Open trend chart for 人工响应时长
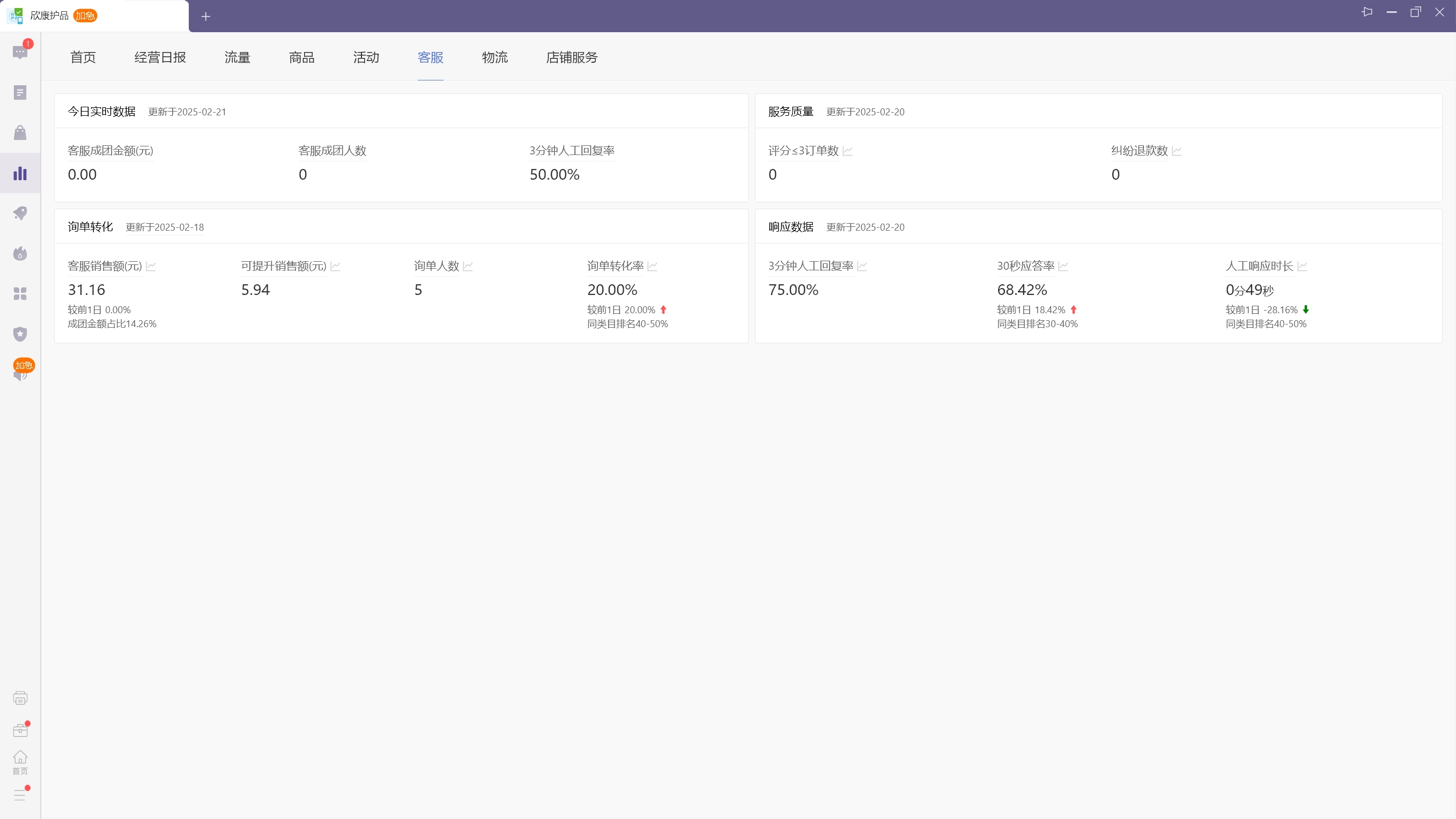 tap(1303, 266)
